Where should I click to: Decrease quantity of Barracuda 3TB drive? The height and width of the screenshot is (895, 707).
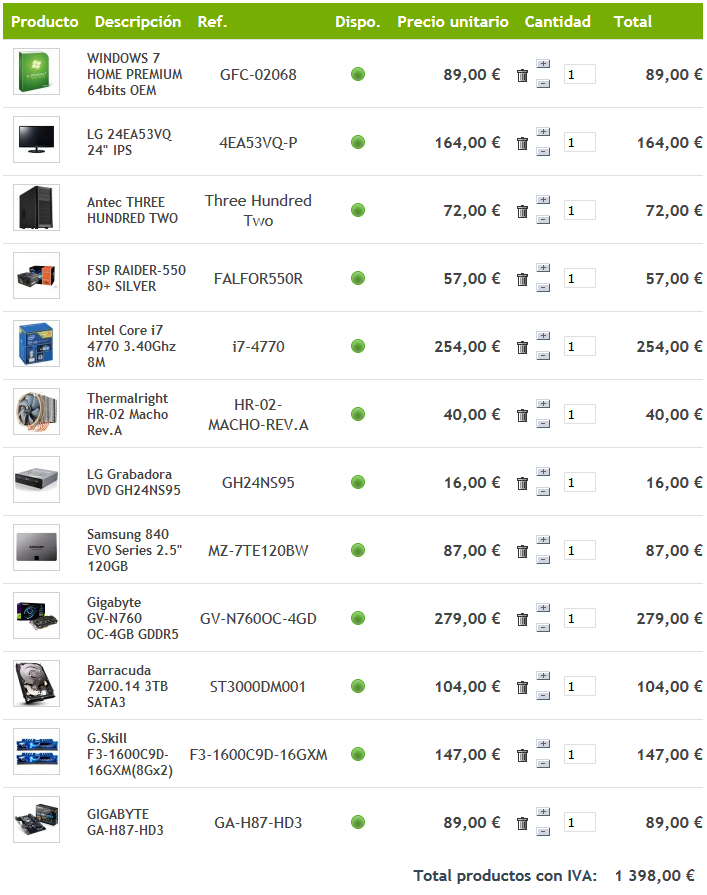tap(543, 695)
